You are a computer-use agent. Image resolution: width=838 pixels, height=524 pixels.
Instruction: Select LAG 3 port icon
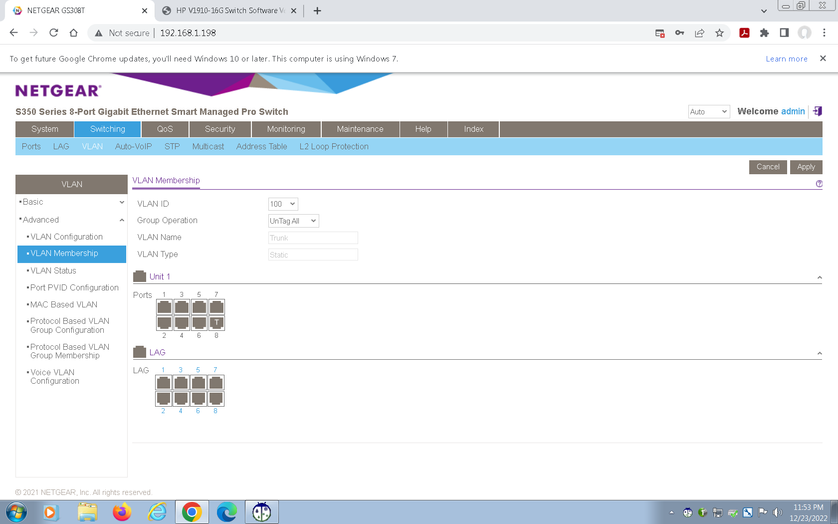coord(181,382)
